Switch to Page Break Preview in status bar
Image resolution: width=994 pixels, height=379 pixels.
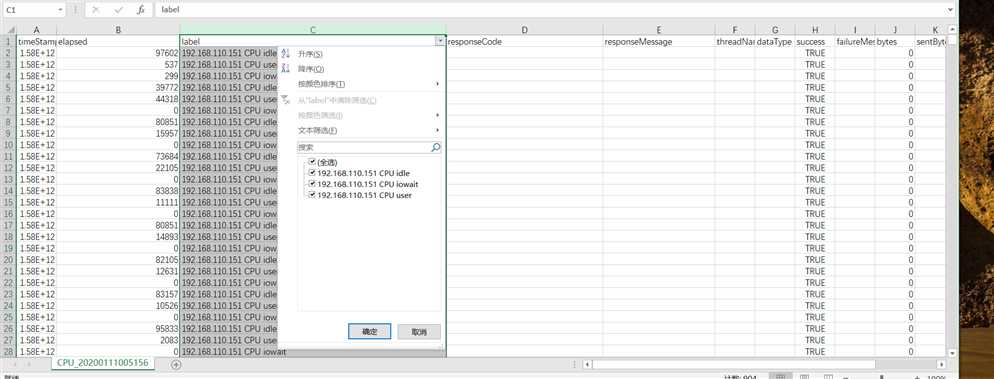829,376
